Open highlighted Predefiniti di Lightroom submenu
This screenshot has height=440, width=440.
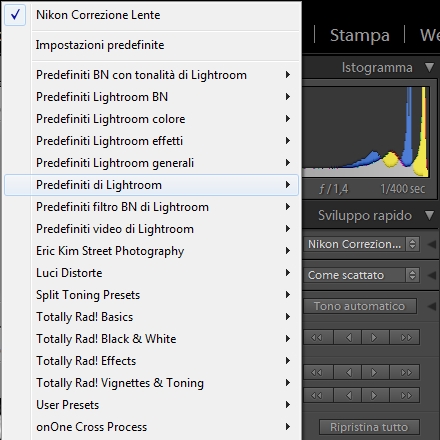tap(152, 185)
